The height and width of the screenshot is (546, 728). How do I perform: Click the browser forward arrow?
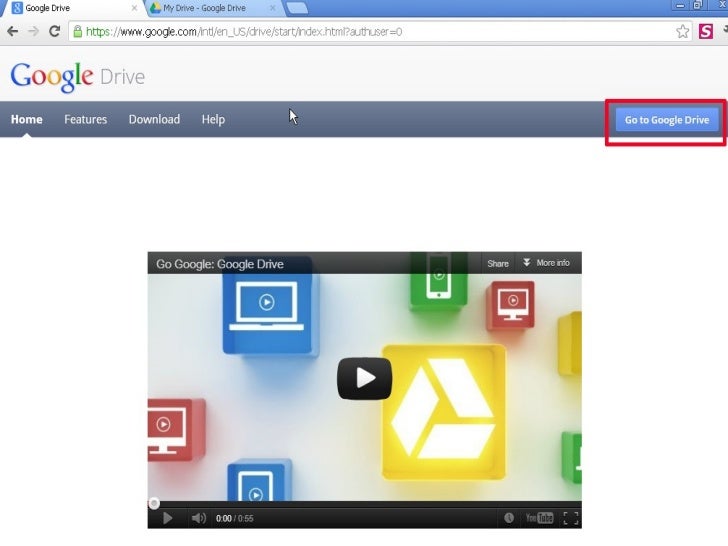(x=33, y=32)
